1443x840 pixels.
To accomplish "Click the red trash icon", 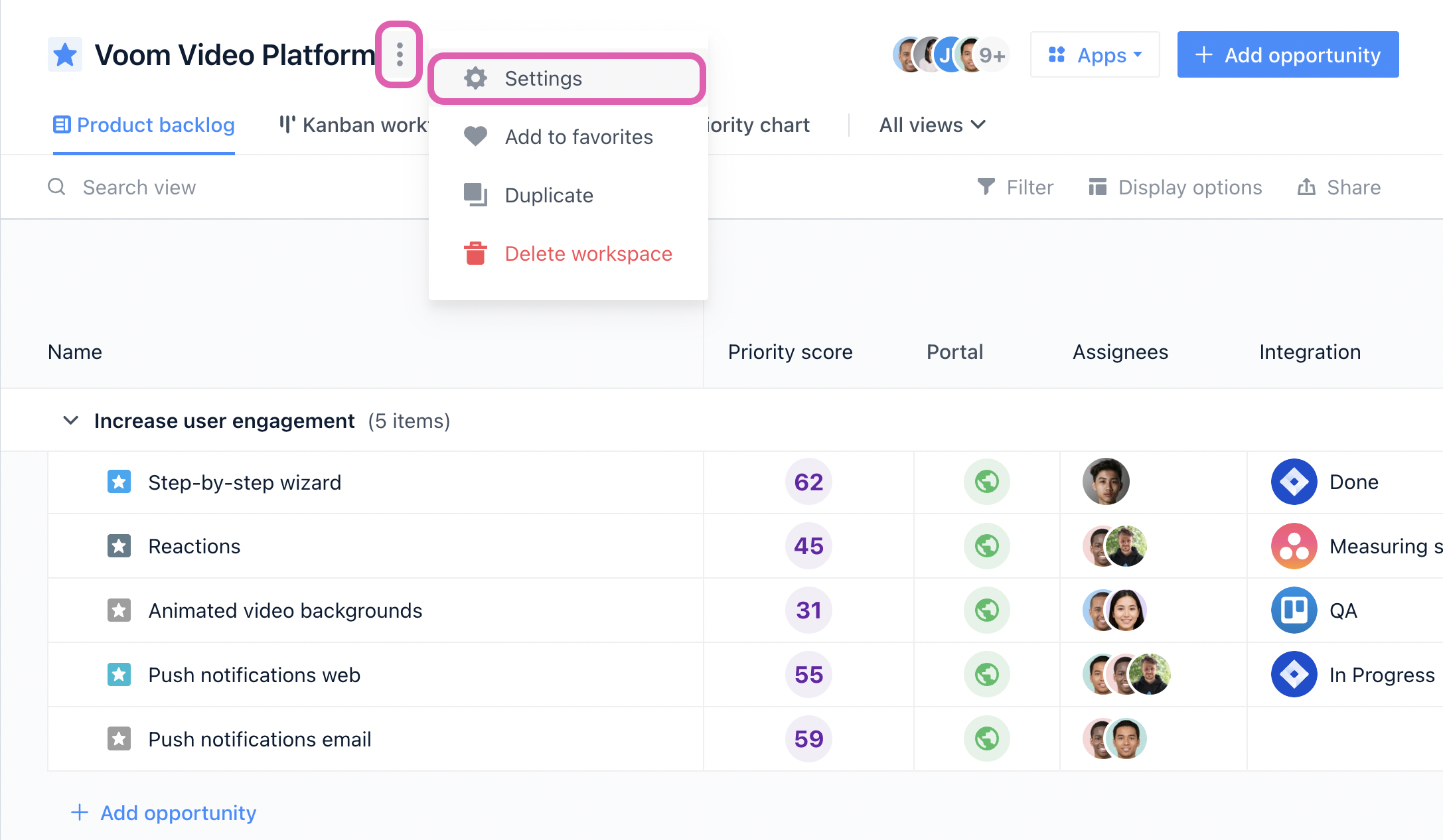I will [475, 253].
